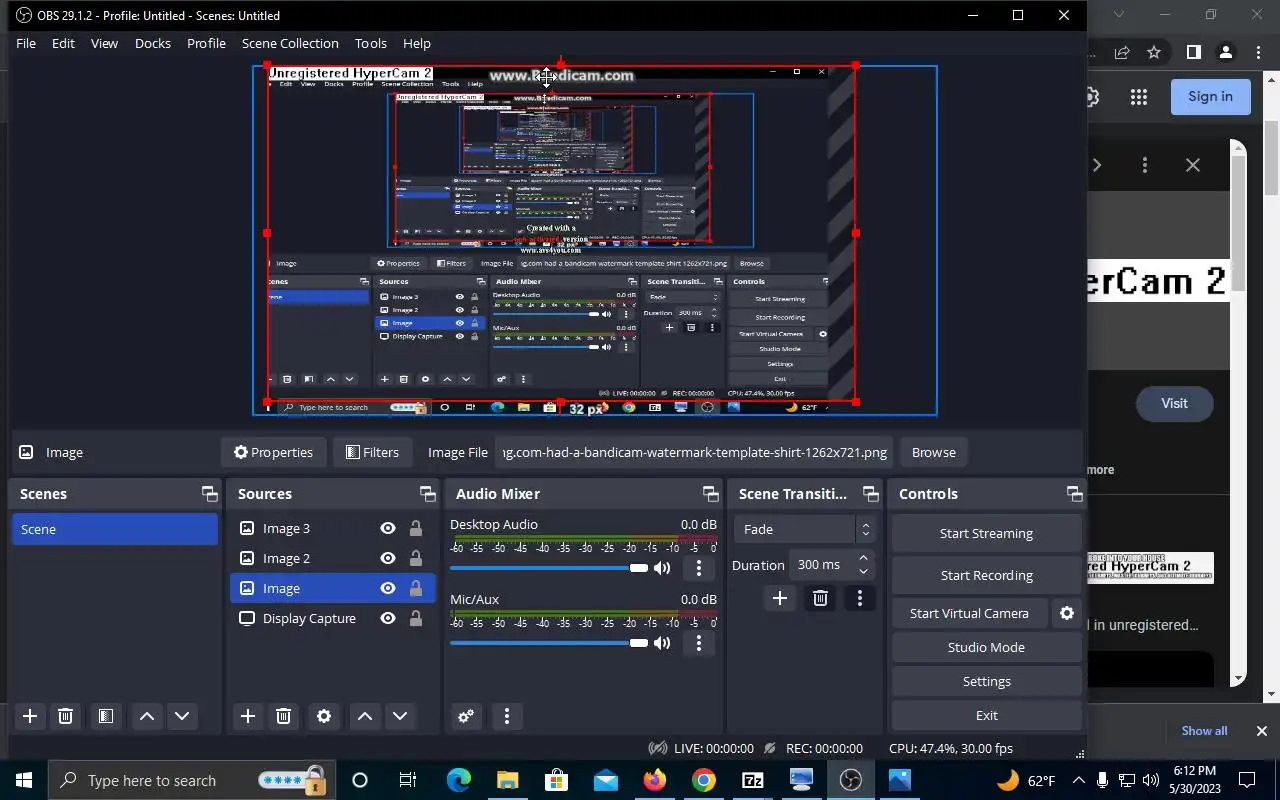This screenshot has height=800, width=1280.
Task: Mute Desktop Audio speaker icon
Action: [662, 568]
